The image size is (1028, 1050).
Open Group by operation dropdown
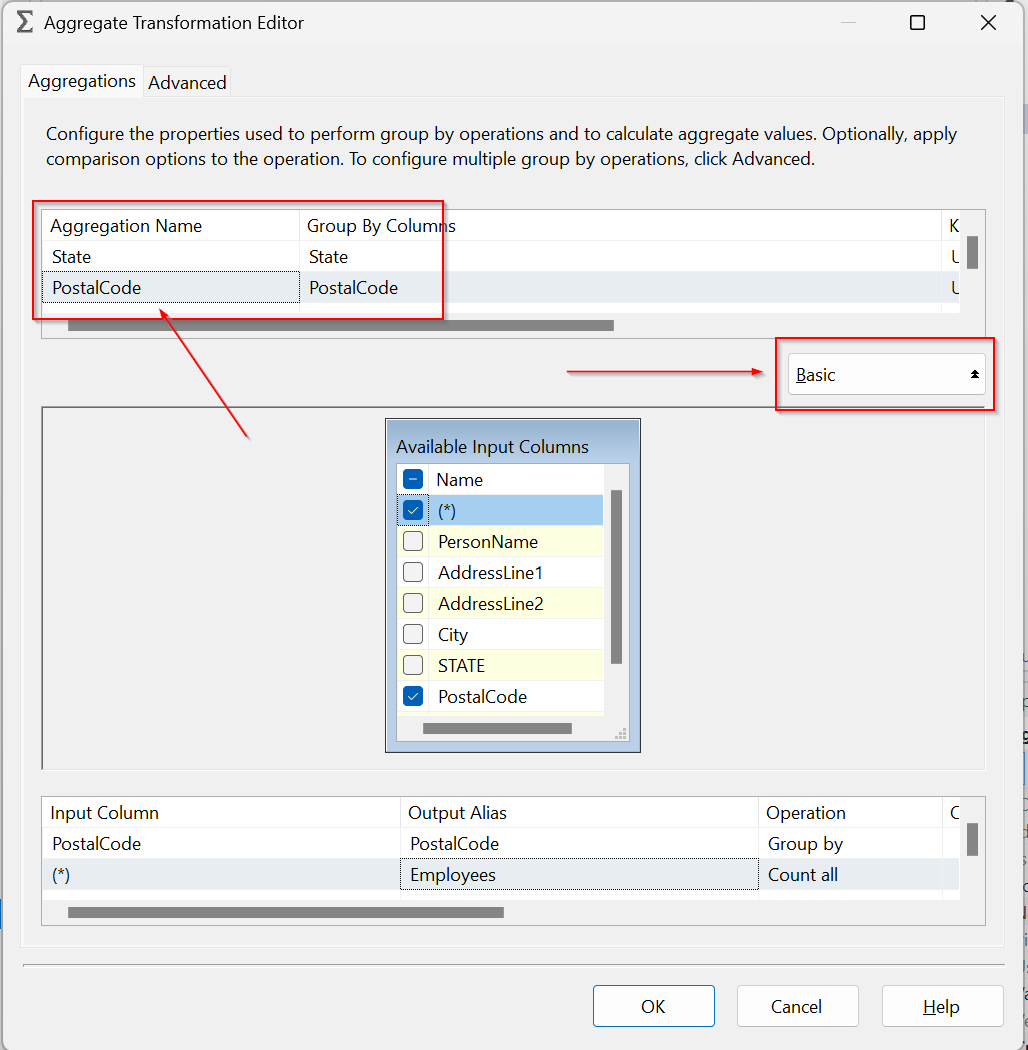(x=850, y=843)
